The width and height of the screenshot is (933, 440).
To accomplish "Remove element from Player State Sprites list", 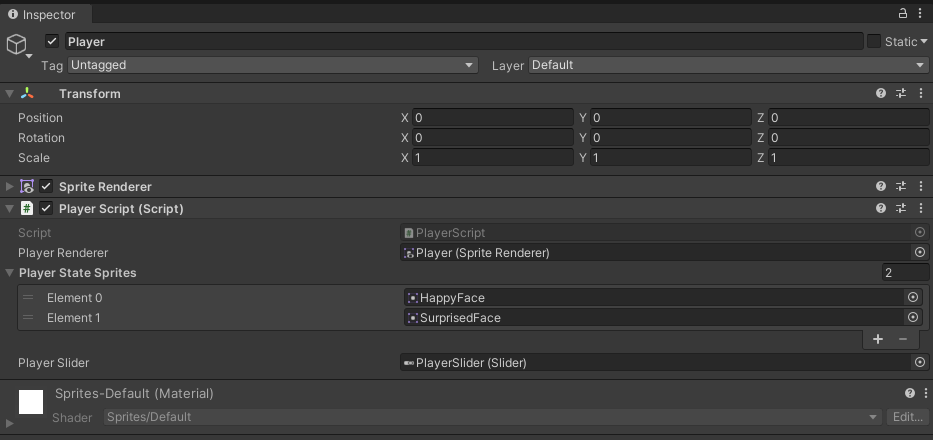I will 903,339.
